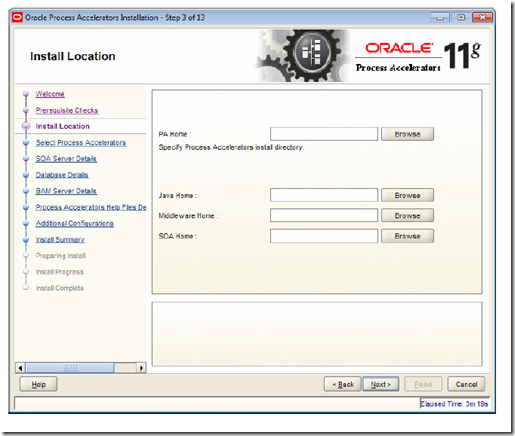Click the Help button
The image size is (515, 436).
(38, 384)
